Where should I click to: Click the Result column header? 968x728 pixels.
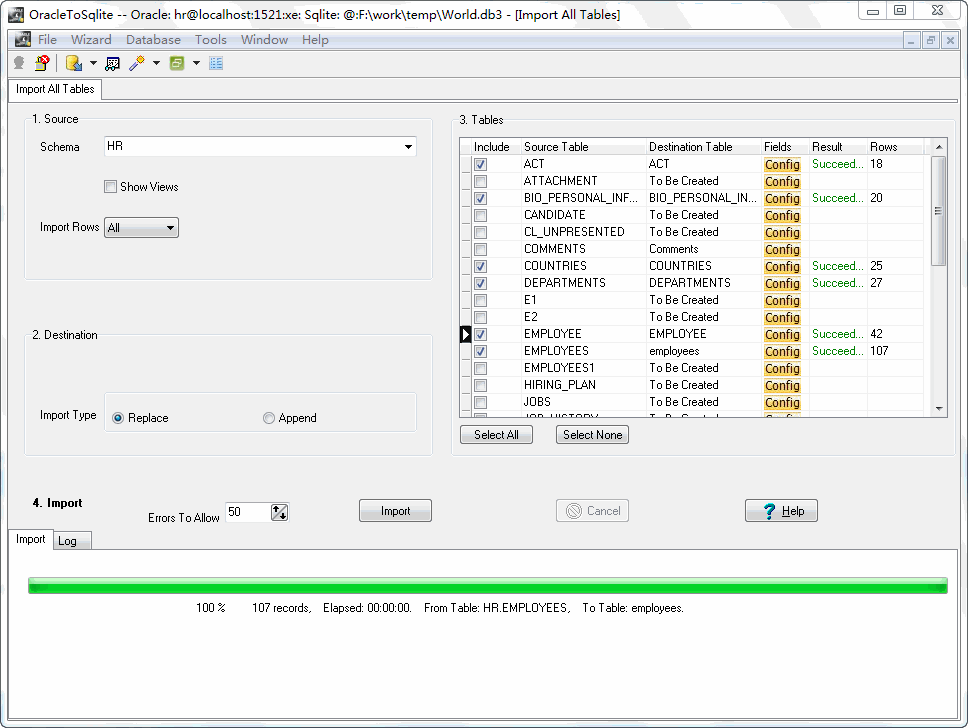(x=838, y=147)
